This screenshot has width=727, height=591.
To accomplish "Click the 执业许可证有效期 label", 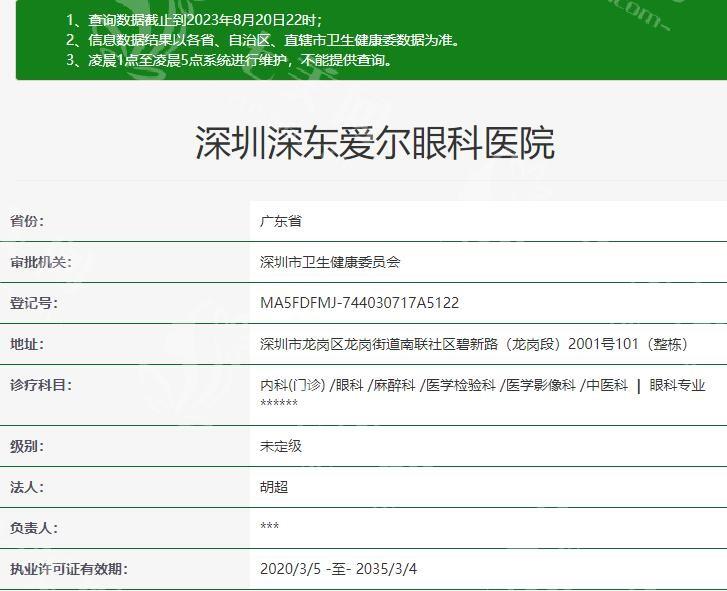I will tap(69, 569).
